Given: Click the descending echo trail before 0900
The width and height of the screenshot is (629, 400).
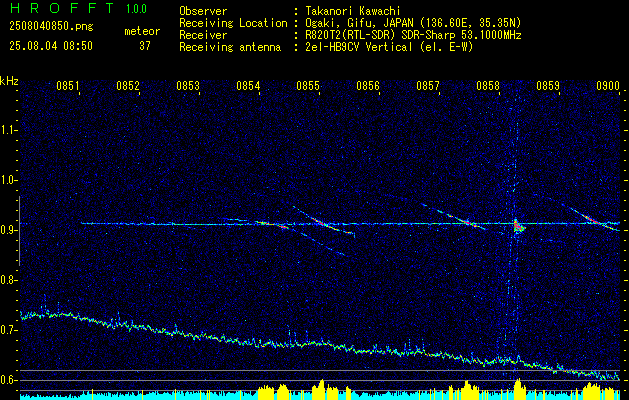Looking at the screenshot, I should (590, 218).
